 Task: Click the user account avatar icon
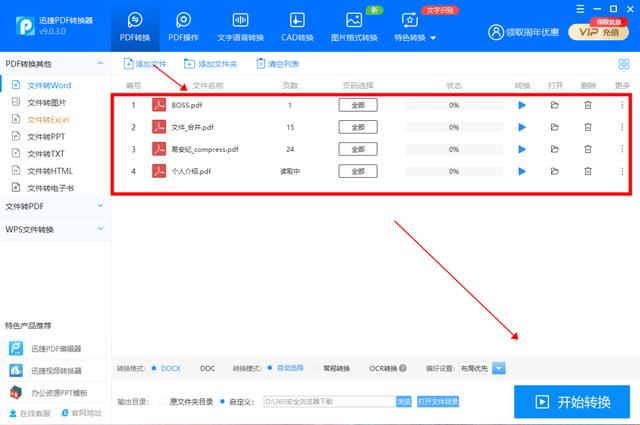[496, 32]
